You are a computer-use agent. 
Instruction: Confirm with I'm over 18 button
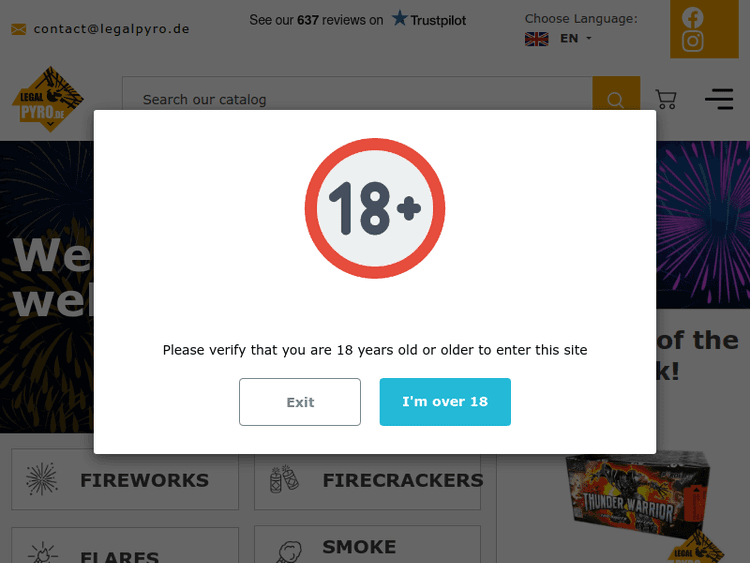[x=445, y=402]
